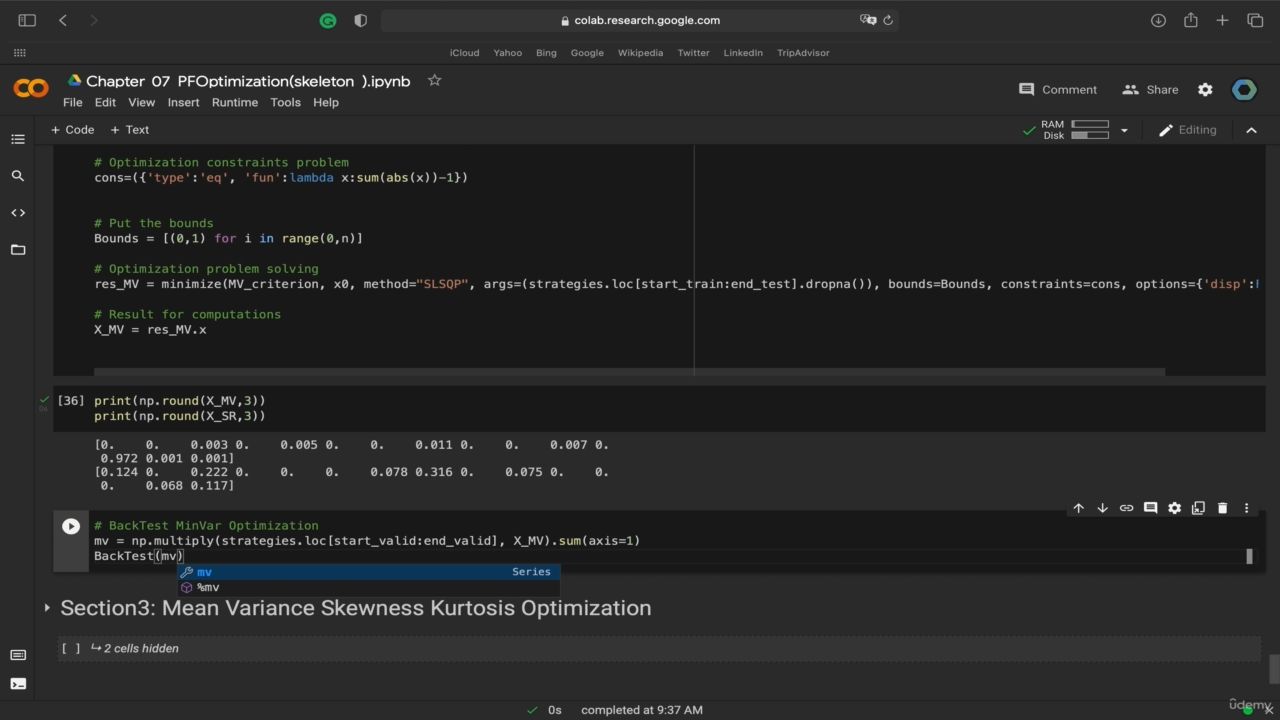This screenshot has height=720, width=1280.
Task: Open the cell's more options menu
Action: tap(1246, 508)
